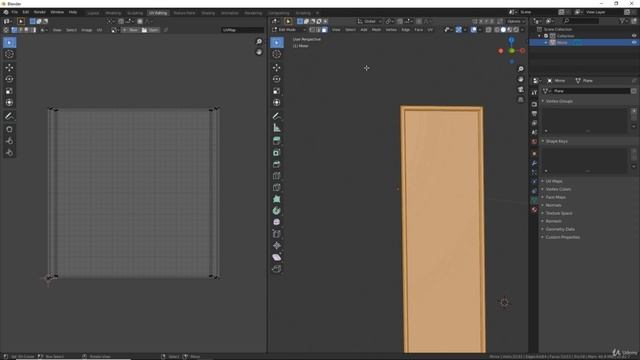
Task: Toggle visibility eye of selected mesh object
Action: (x=634, y=42)
